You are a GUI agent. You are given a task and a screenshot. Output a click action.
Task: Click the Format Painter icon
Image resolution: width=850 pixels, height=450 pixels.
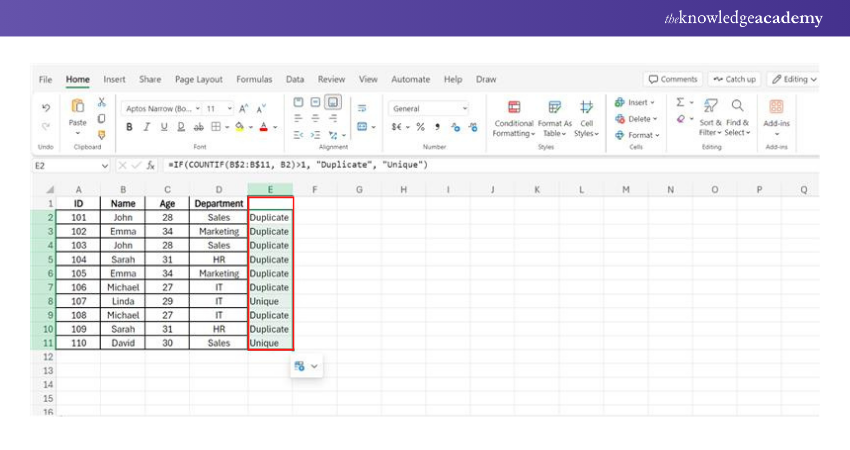102,134
